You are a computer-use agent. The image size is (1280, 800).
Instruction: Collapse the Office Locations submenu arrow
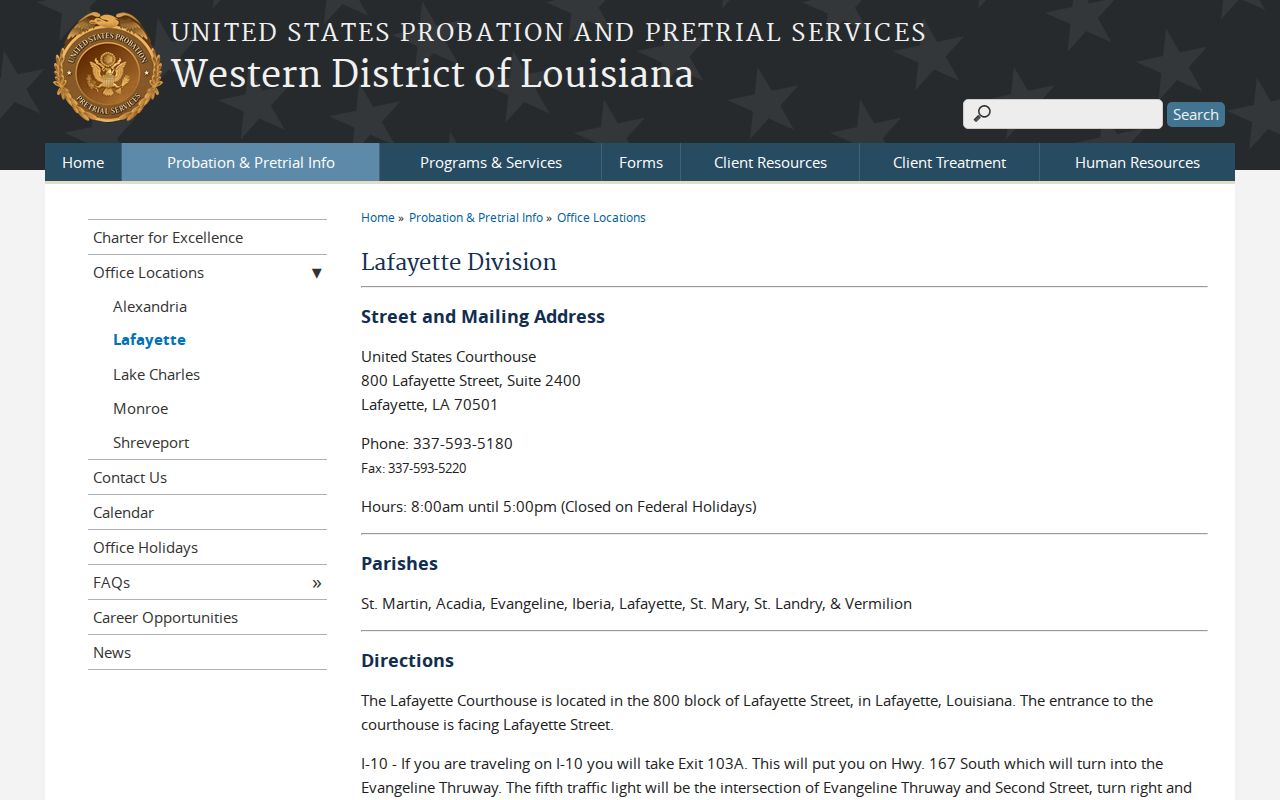pyautogui.click(x=316, y=273)
